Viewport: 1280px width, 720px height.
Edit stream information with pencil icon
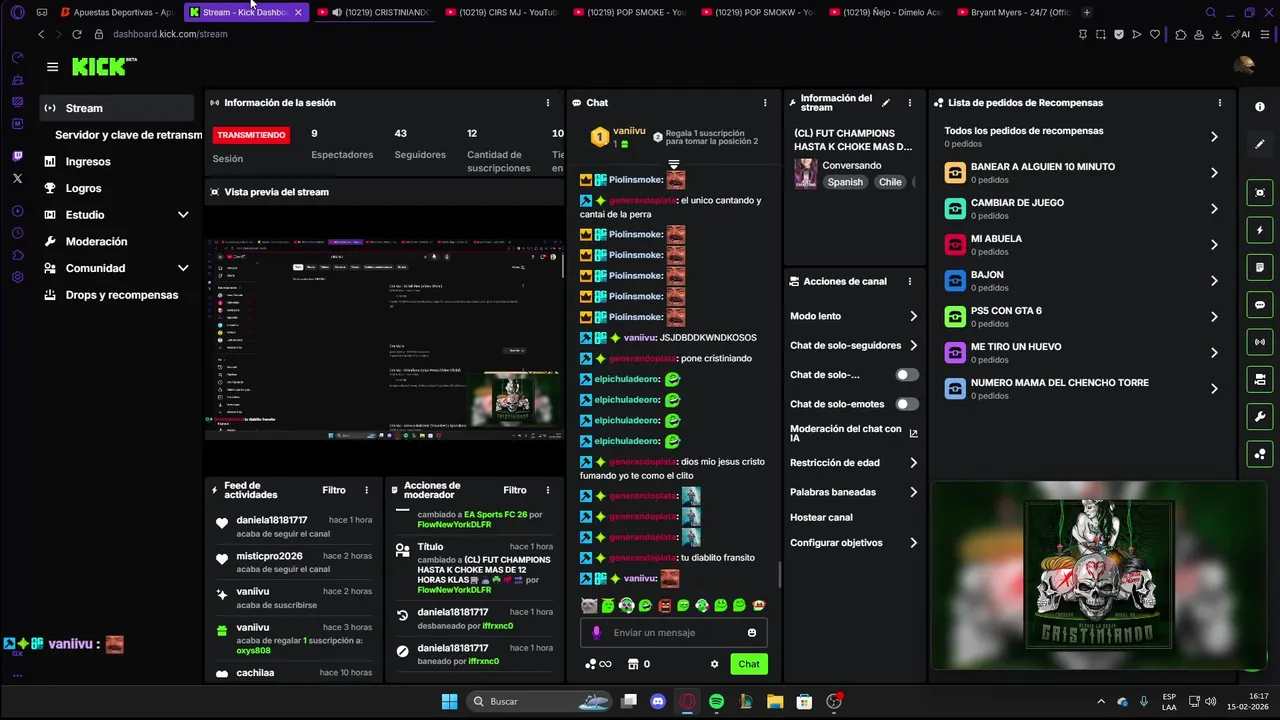[886, 103]
